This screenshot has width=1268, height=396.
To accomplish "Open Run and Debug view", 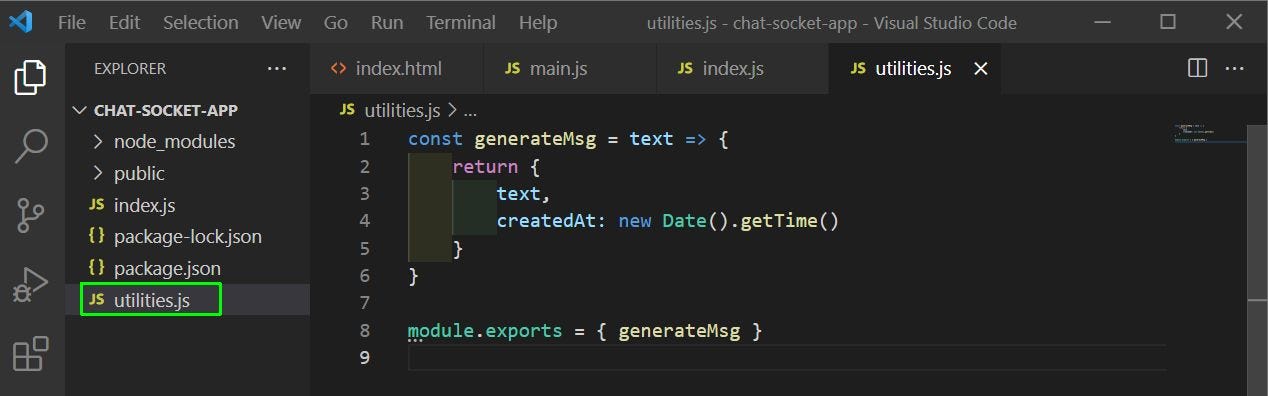I will (31, 285).
